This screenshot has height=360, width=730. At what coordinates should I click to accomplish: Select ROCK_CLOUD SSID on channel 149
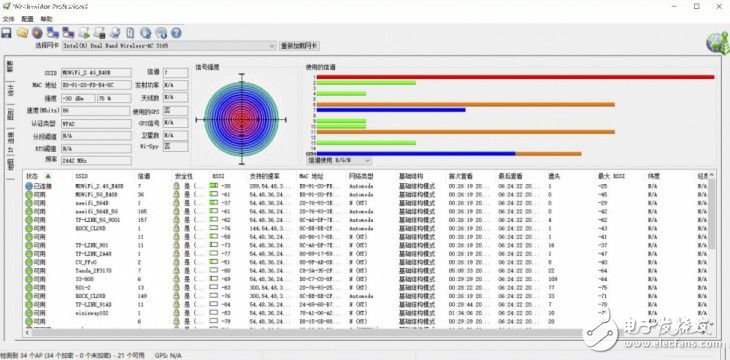point(90,296)
